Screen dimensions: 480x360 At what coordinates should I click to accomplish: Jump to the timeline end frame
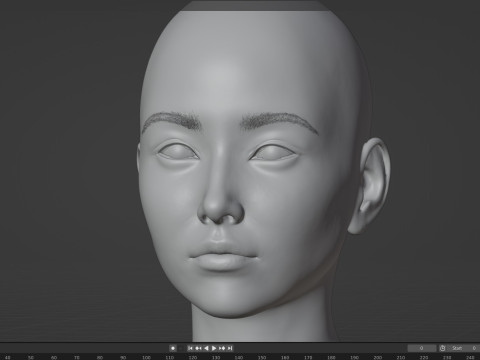coord(229,348)
